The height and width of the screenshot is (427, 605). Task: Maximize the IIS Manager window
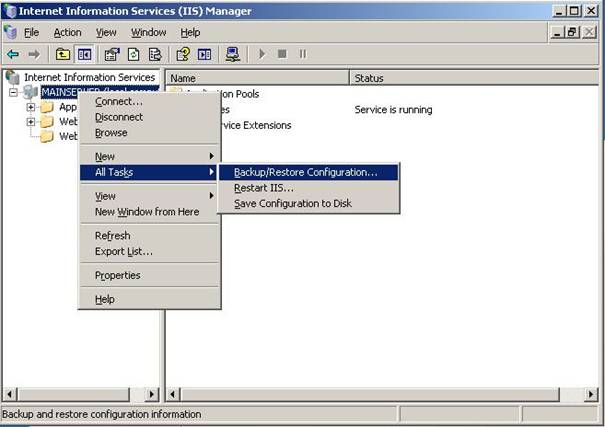pyautogui.click(x=574, y=10)
